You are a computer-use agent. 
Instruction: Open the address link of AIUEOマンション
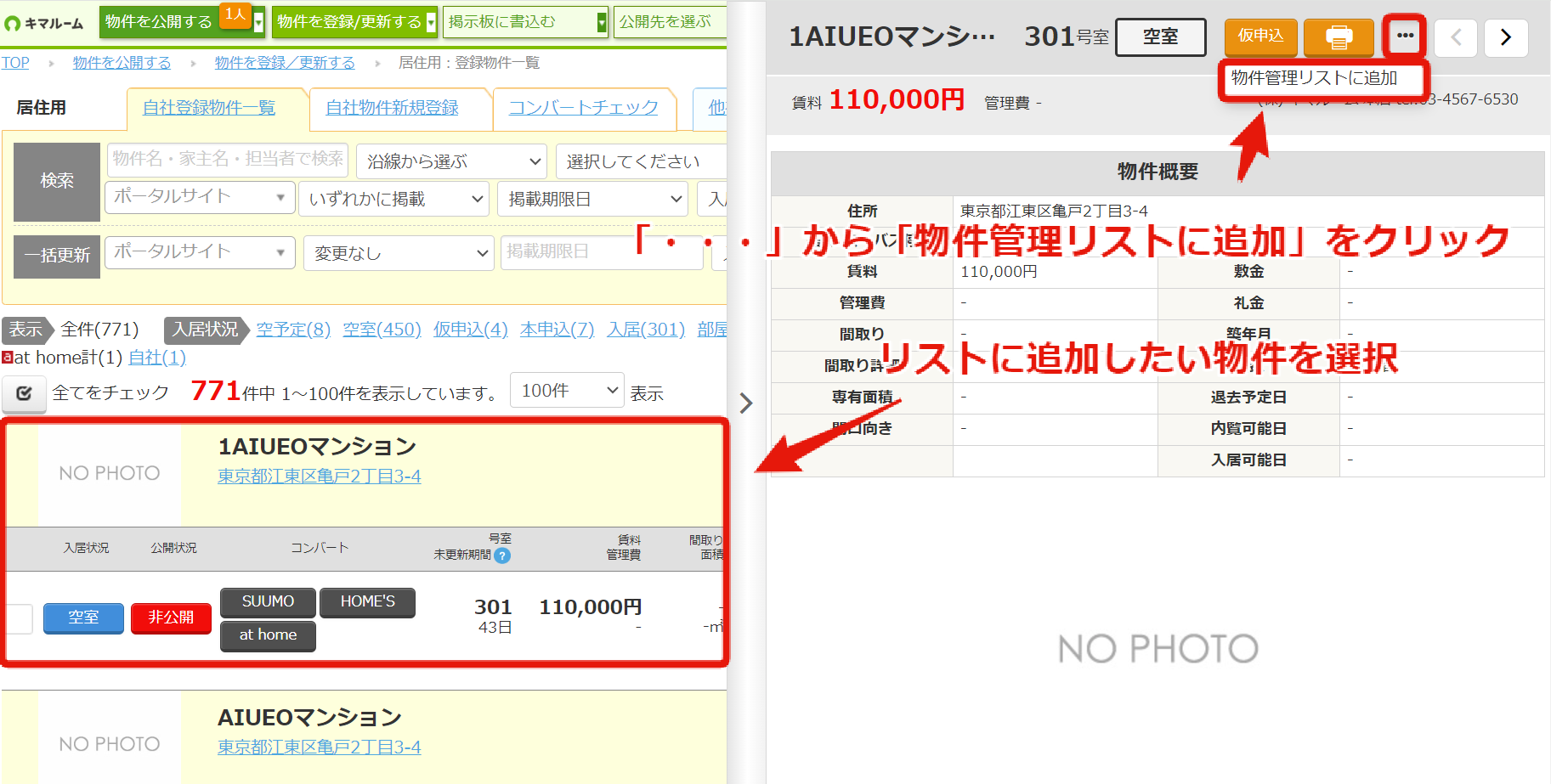[320, 747]
